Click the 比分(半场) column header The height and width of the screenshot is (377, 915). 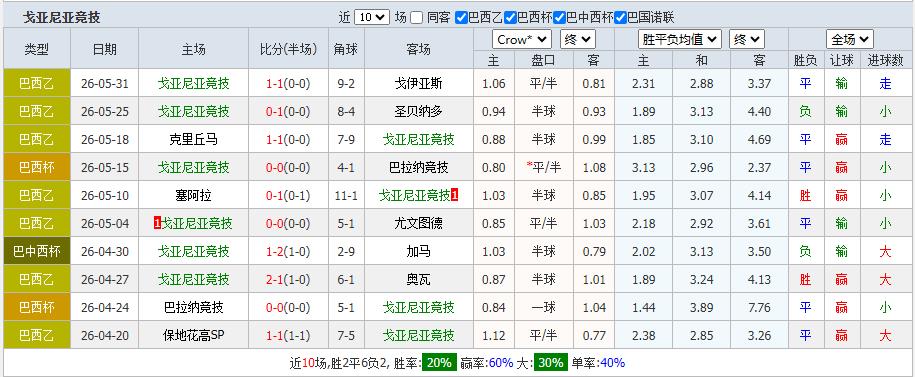click(288, 49)
